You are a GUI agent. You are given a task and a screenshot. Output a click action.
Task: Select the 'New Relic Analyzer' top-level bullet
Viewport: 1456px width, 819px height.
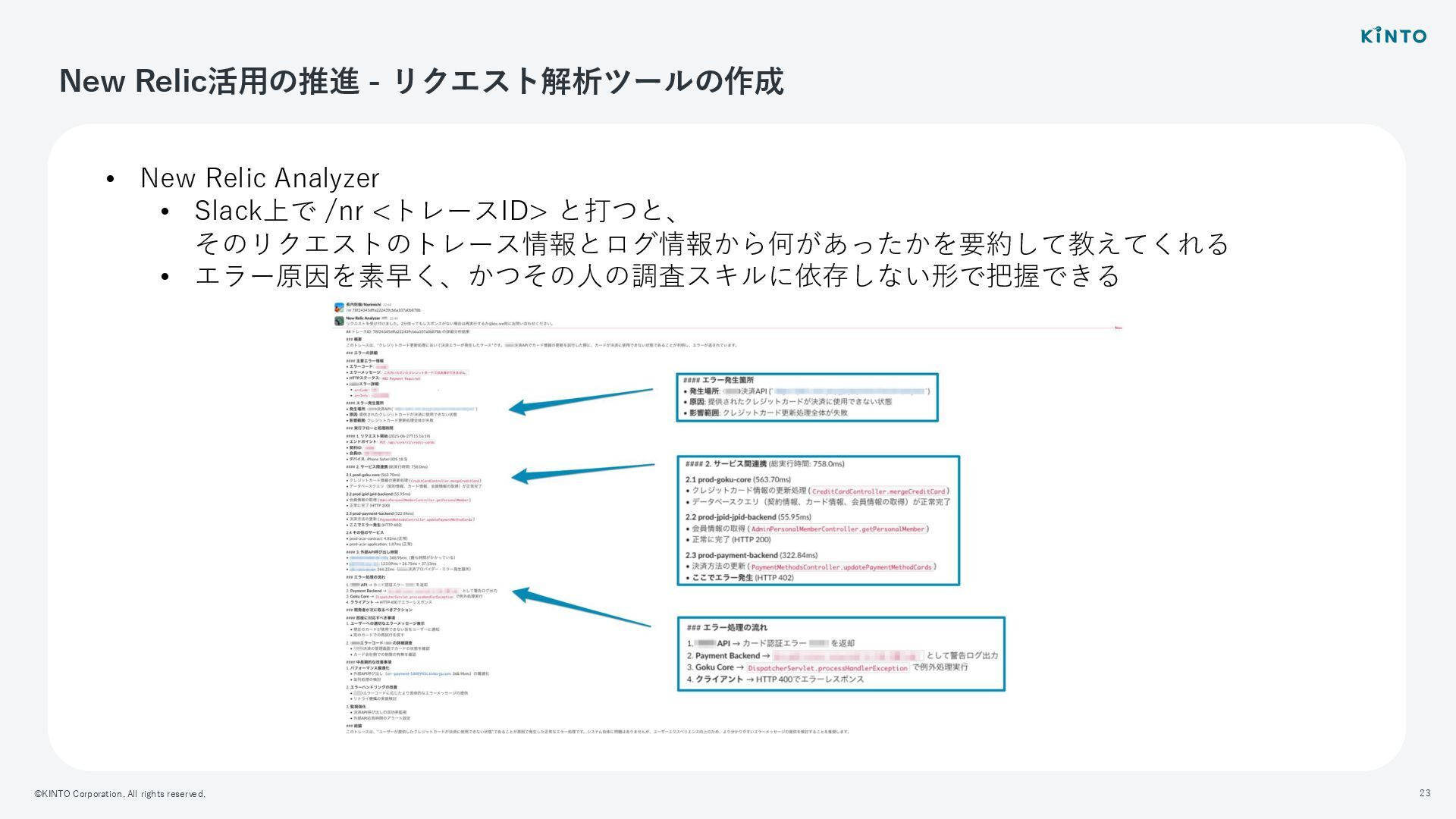tap(259, 177)
